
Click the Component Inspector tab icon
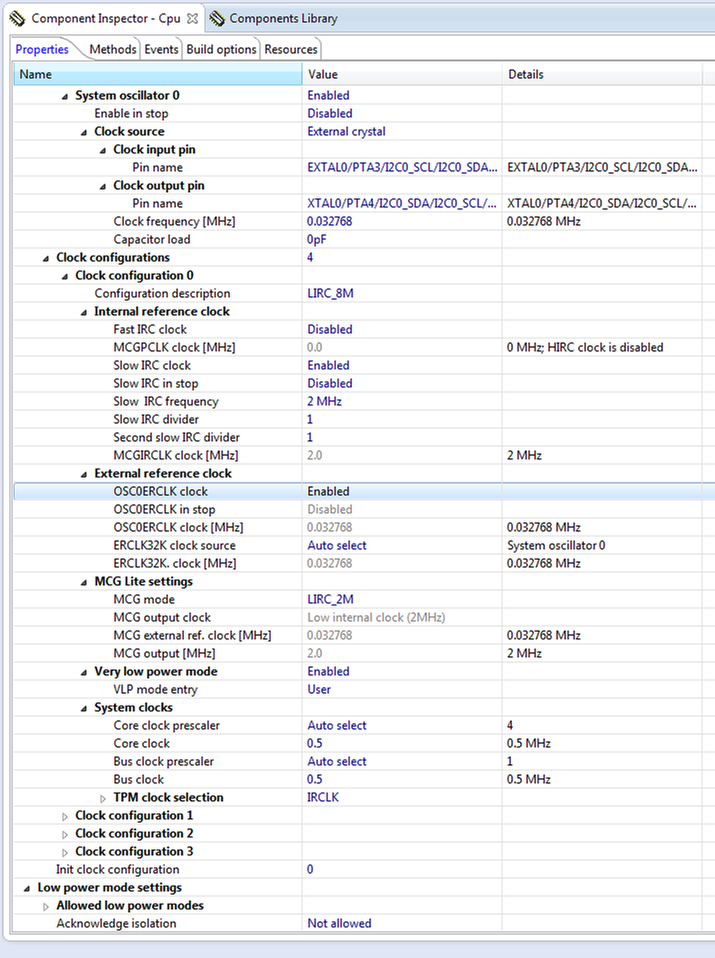pyautogui.click(x=17, y=18)
